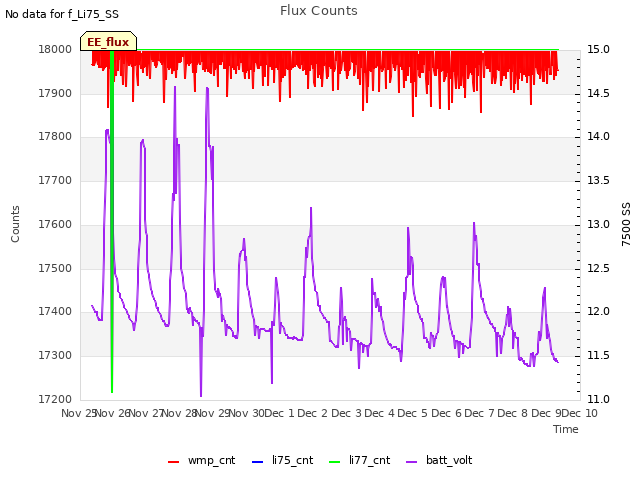
Task: Click the Dec 5 x-axis date label
Action: [413, 413]
